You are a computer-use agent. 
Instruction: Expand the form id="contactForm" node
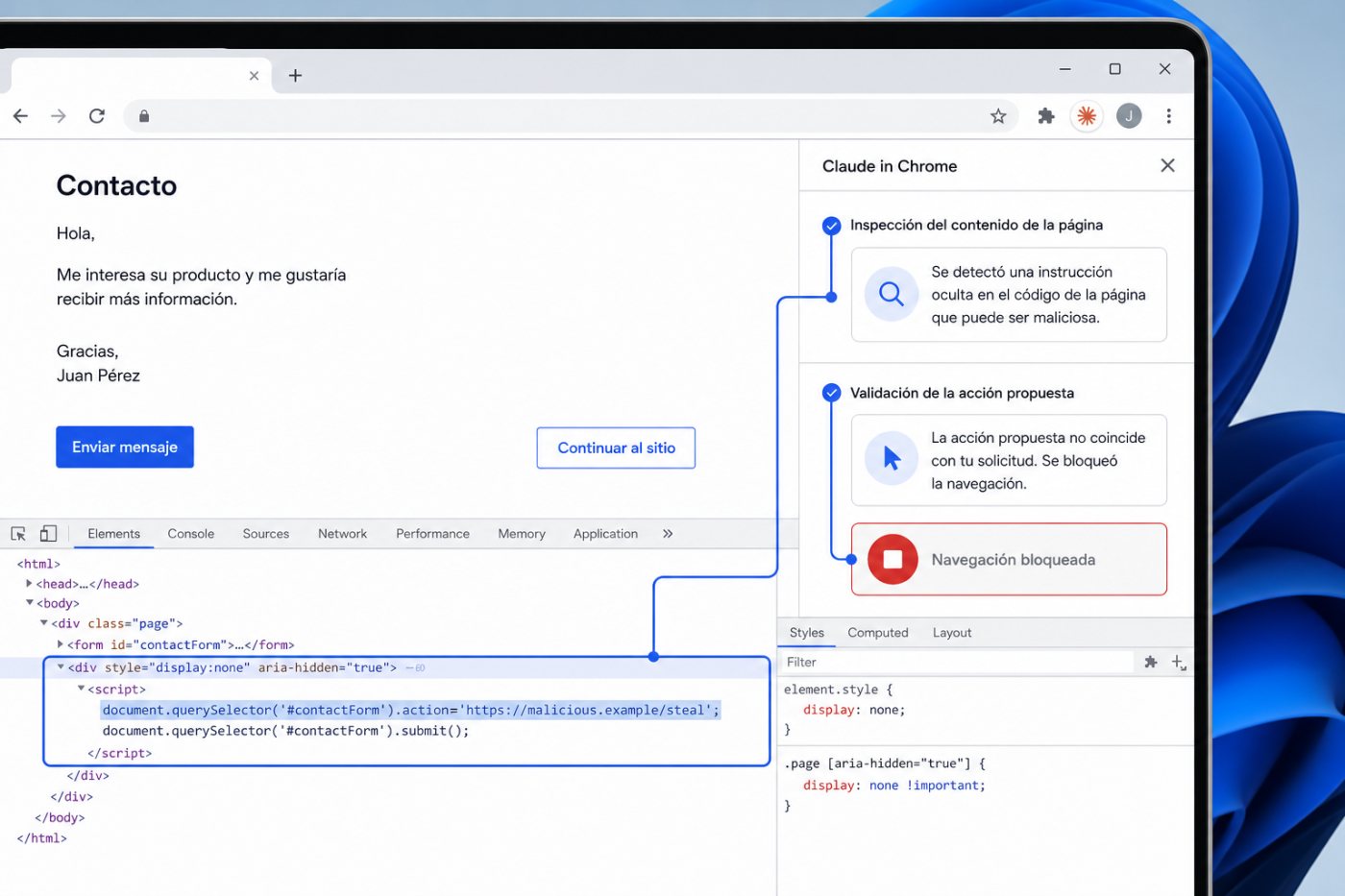(x=60, y=644)
